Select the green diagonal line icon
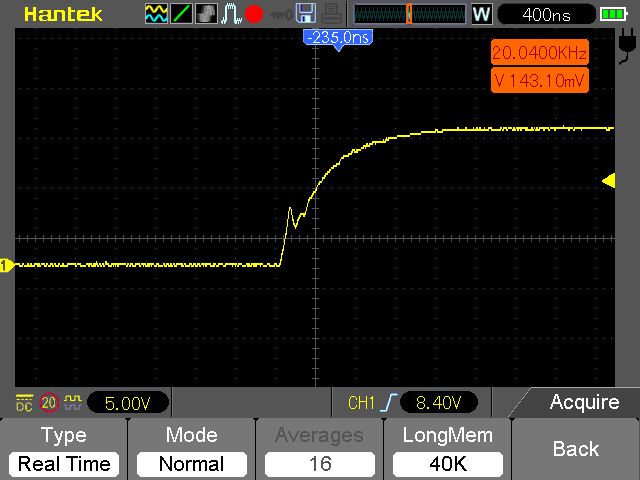Image resolution: width=640 pixels, height=480 pixels. (x=181, y=13)
